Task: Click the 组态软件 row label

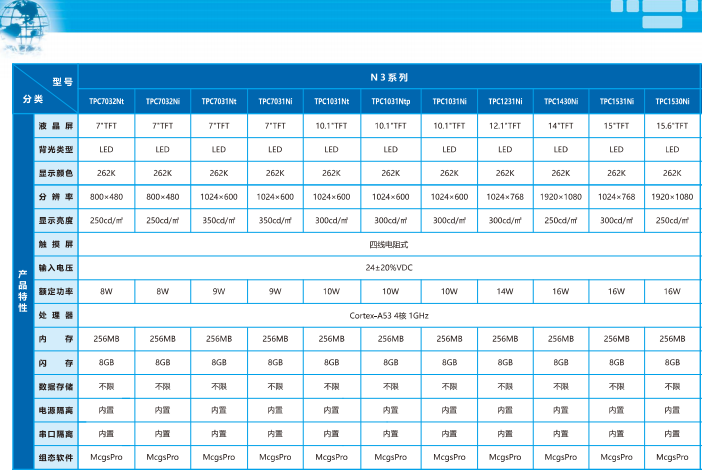Action: pyautogui.click(x=56, y=457)
